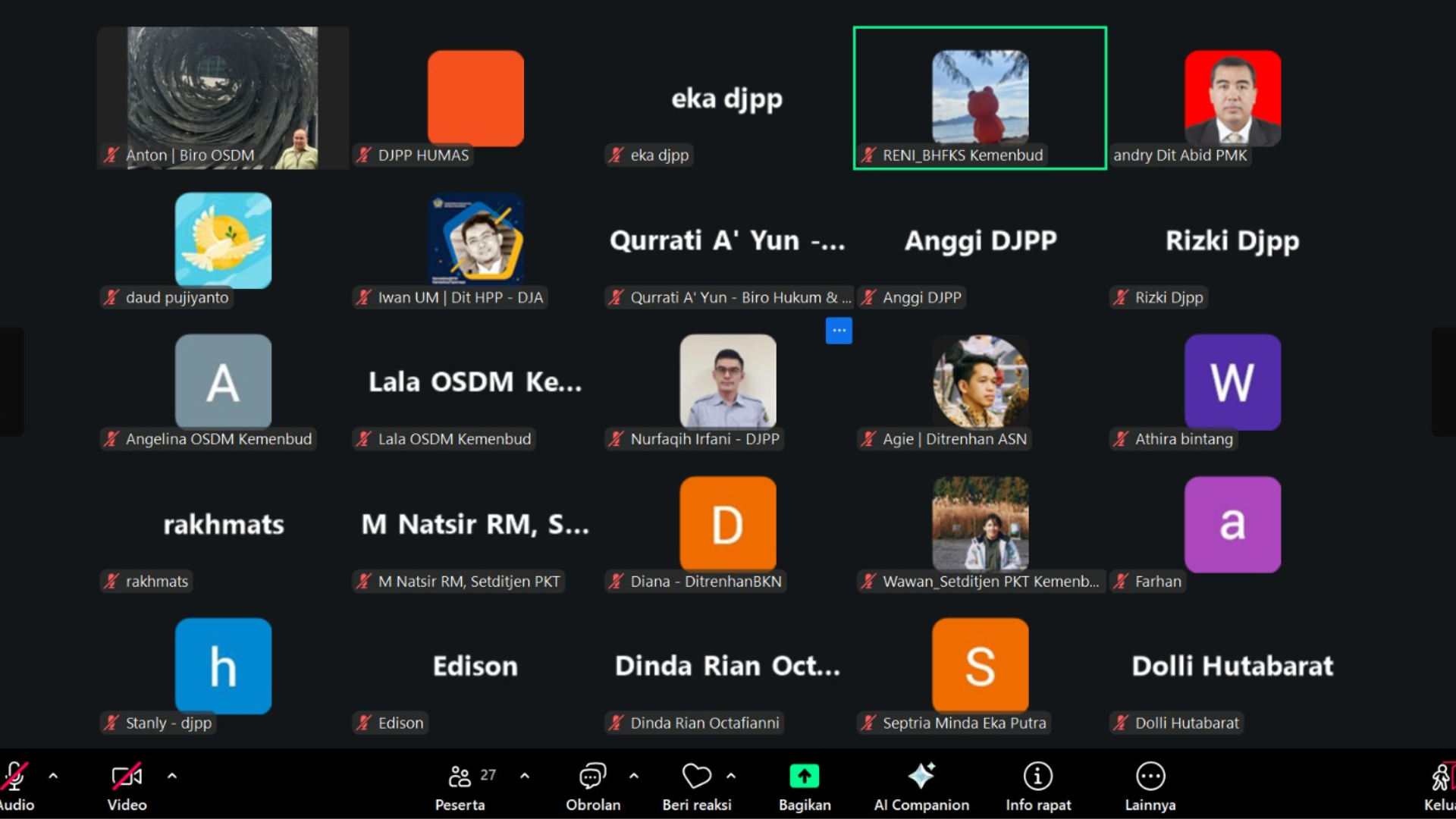Open AI Companion sparkle icon

point(921,777)
